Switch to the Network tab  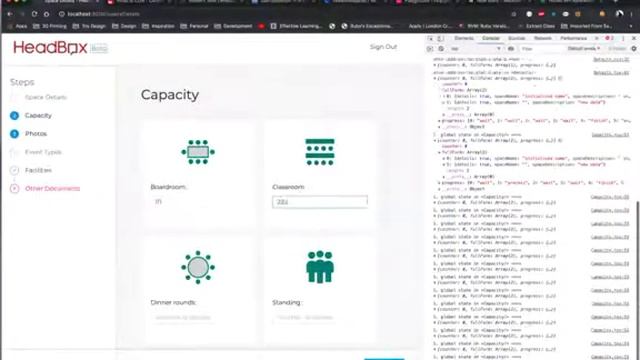543,38
